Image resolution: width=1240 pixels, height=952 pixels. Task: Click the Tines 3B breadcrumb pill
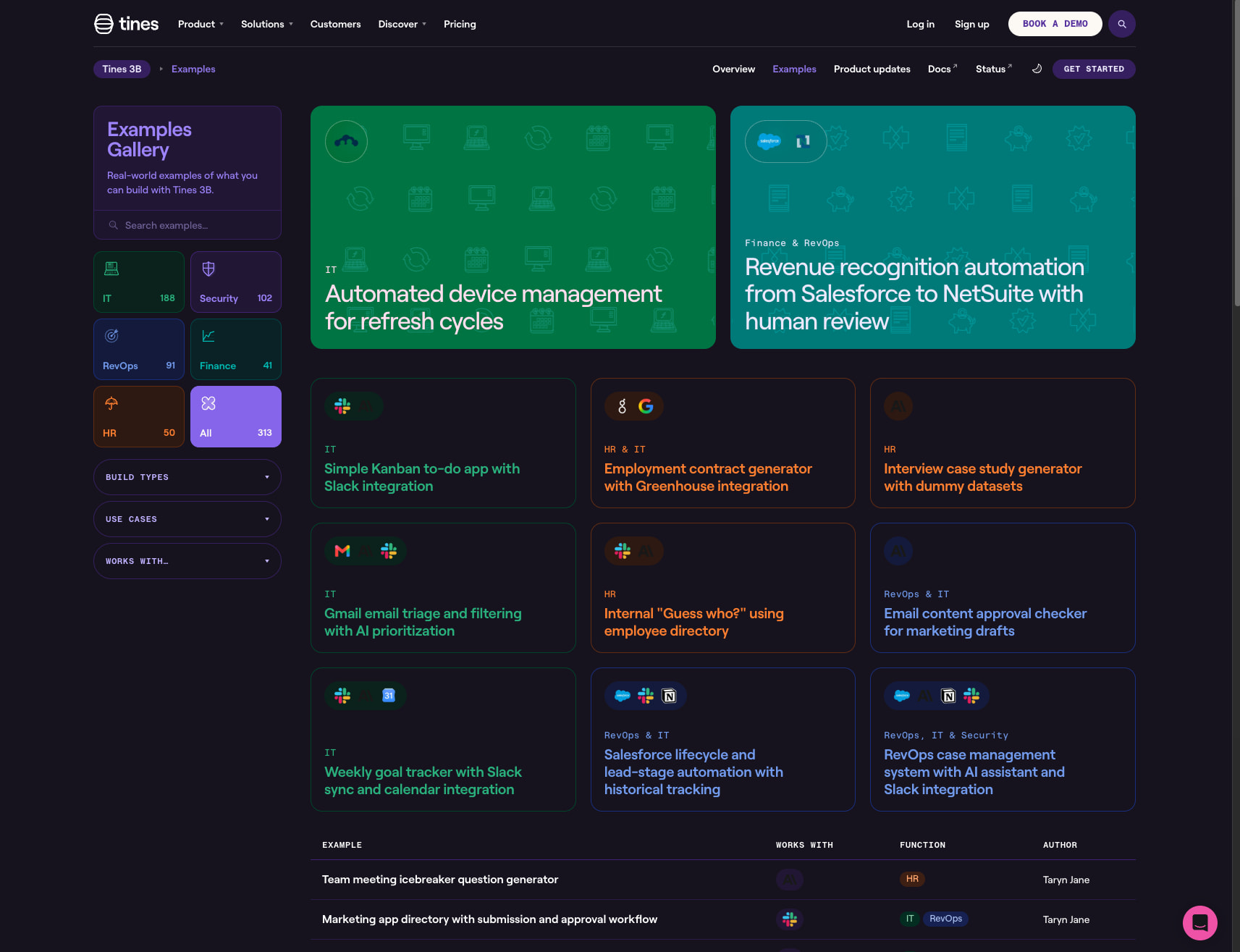(122, 69)
